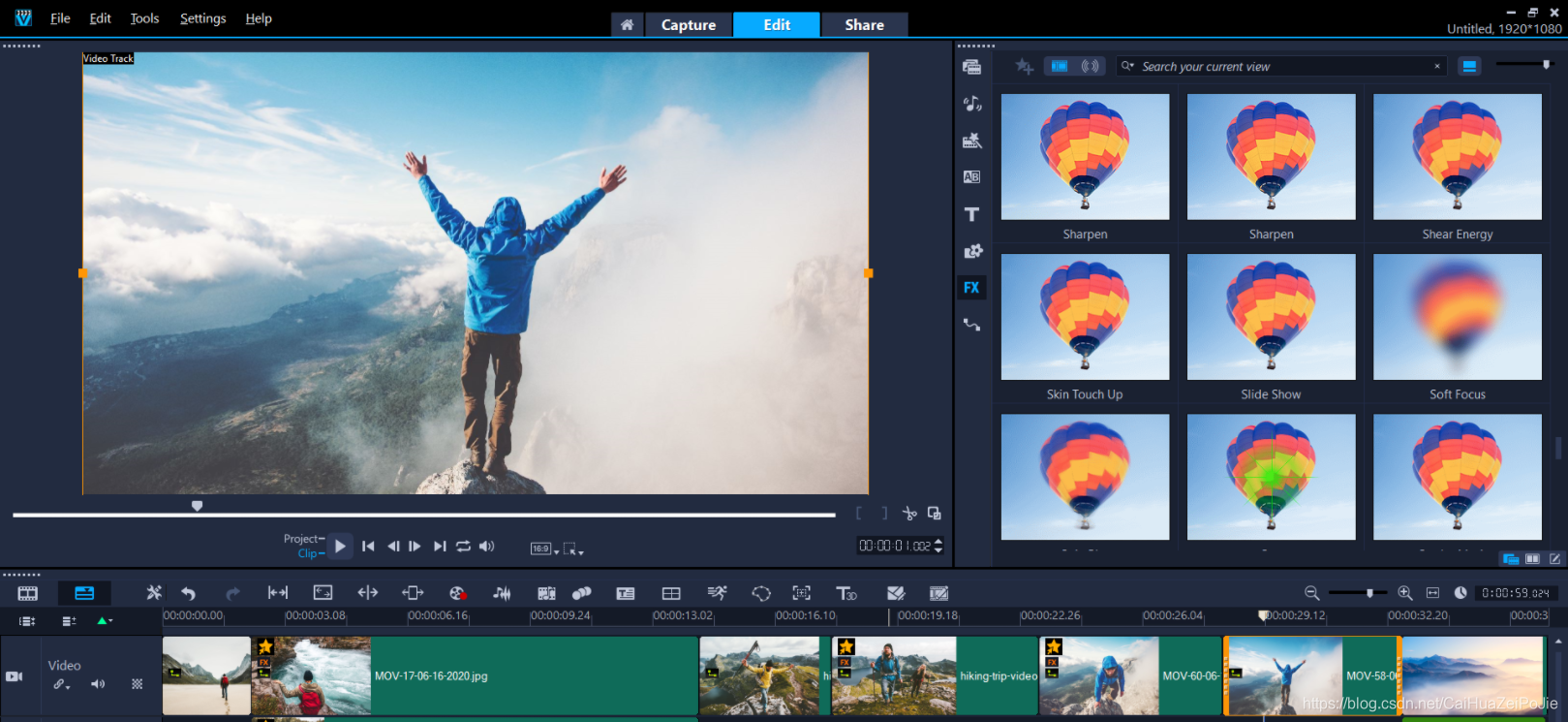Switch to Timeline view
1568x722 pixels.
pyautogui.click(x=84, y=593)
